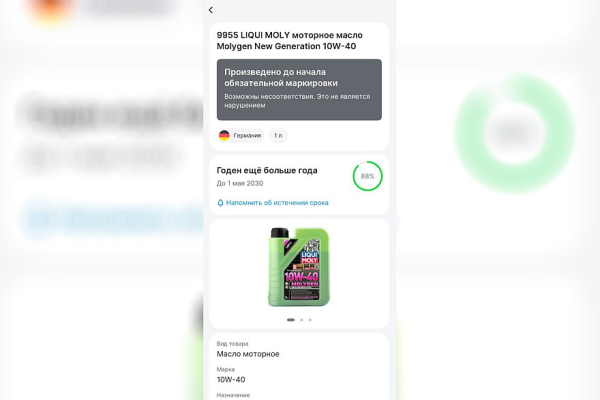Viewport: 600px width, 400px height.
Task: Click the 'Назначение' field label
Action: pos(233,395)
